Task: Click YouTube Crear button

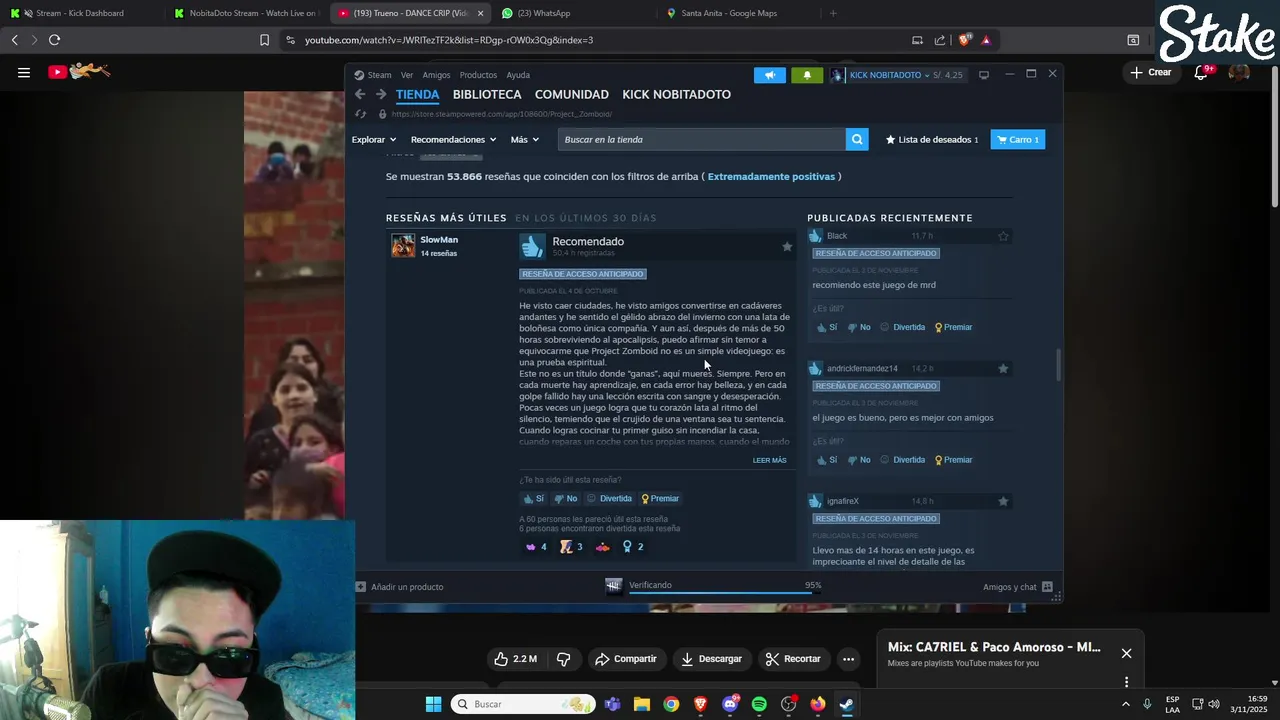Action: pos(1150,72)
